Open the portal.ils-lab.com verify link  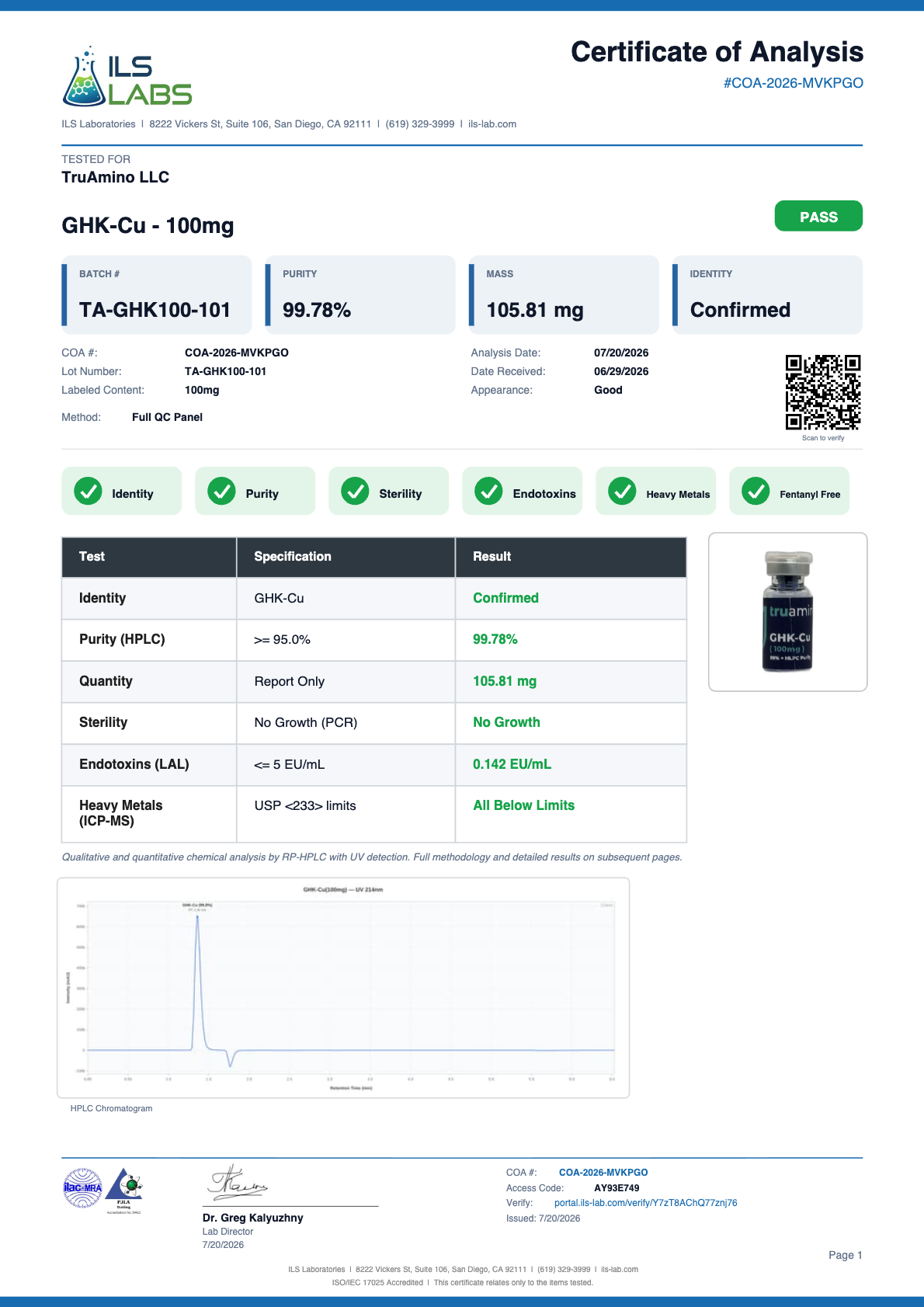[646, 1203]
